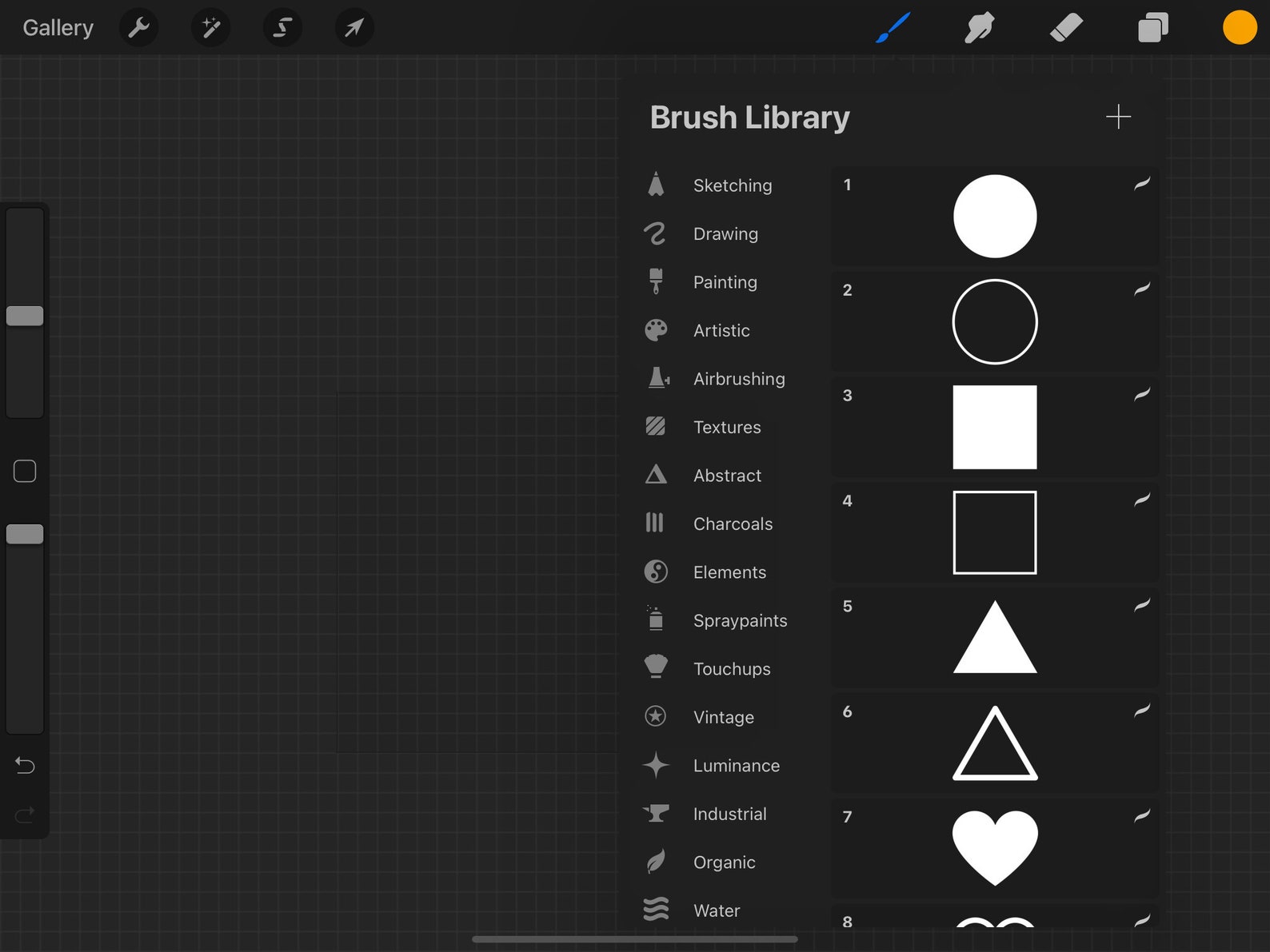
Task: Activate the Transform arrow tool
Action: (x=354, y=28)
